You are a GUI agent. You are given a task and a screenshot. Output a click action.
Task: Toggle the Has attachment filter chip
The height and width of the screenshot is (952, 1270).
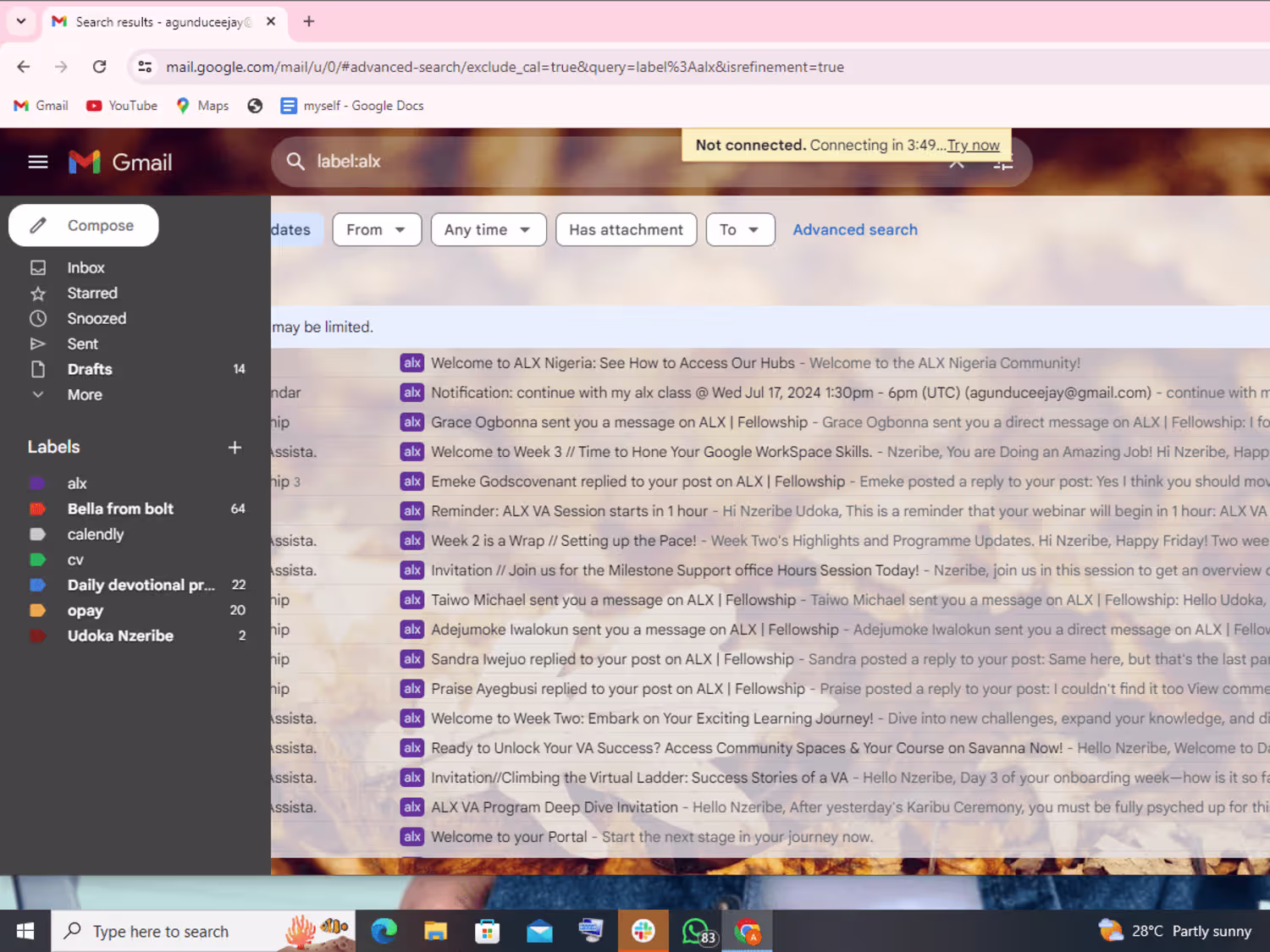coord(626,229)
